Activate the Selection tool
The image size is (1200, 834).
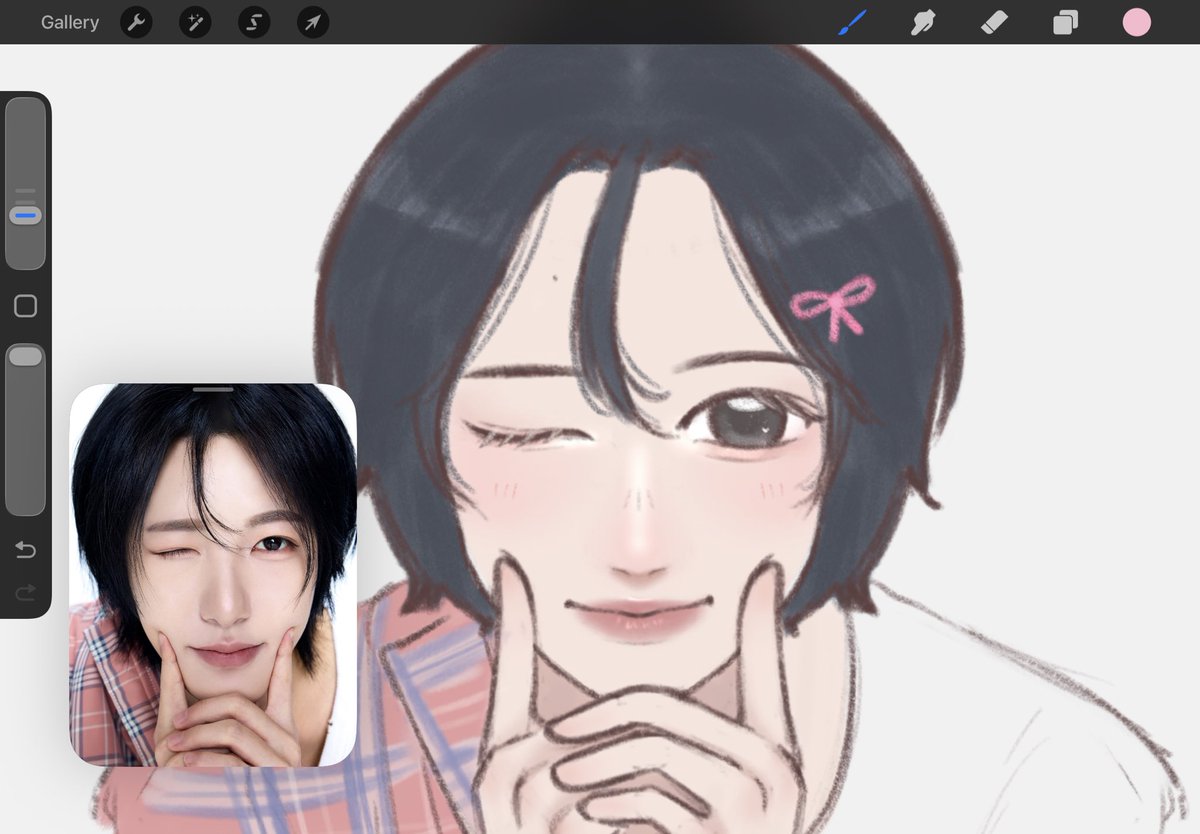(x=254, y=22)
